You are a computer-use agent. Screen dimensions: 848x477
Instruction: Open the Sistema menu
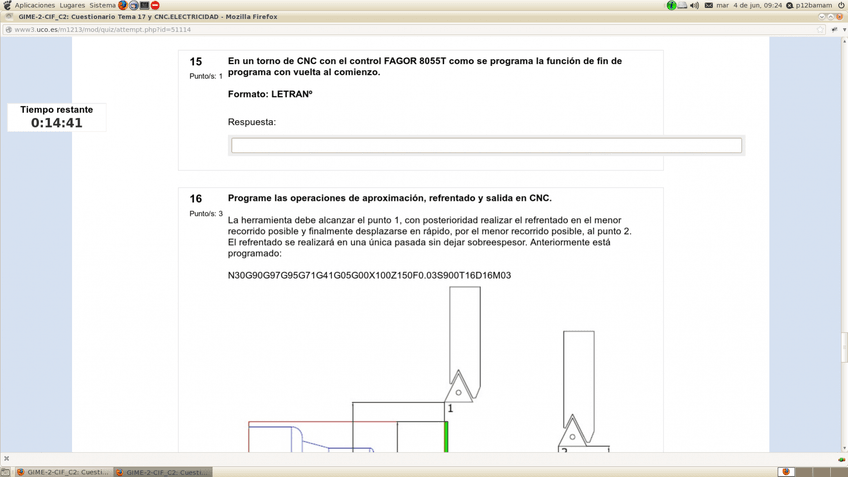[x=102, y=6]
